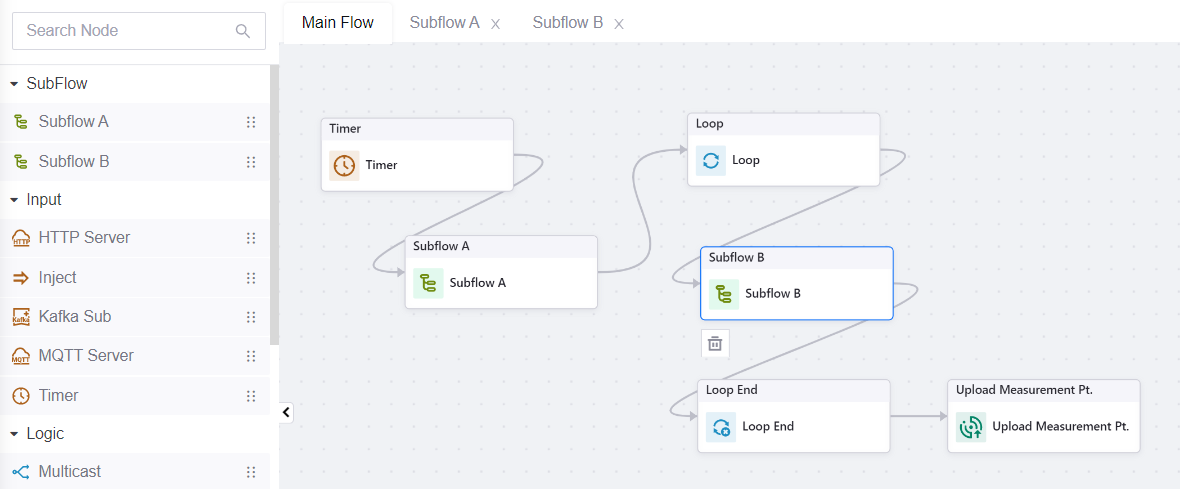Close the Subflow A tab

click(x=496, y=24)
